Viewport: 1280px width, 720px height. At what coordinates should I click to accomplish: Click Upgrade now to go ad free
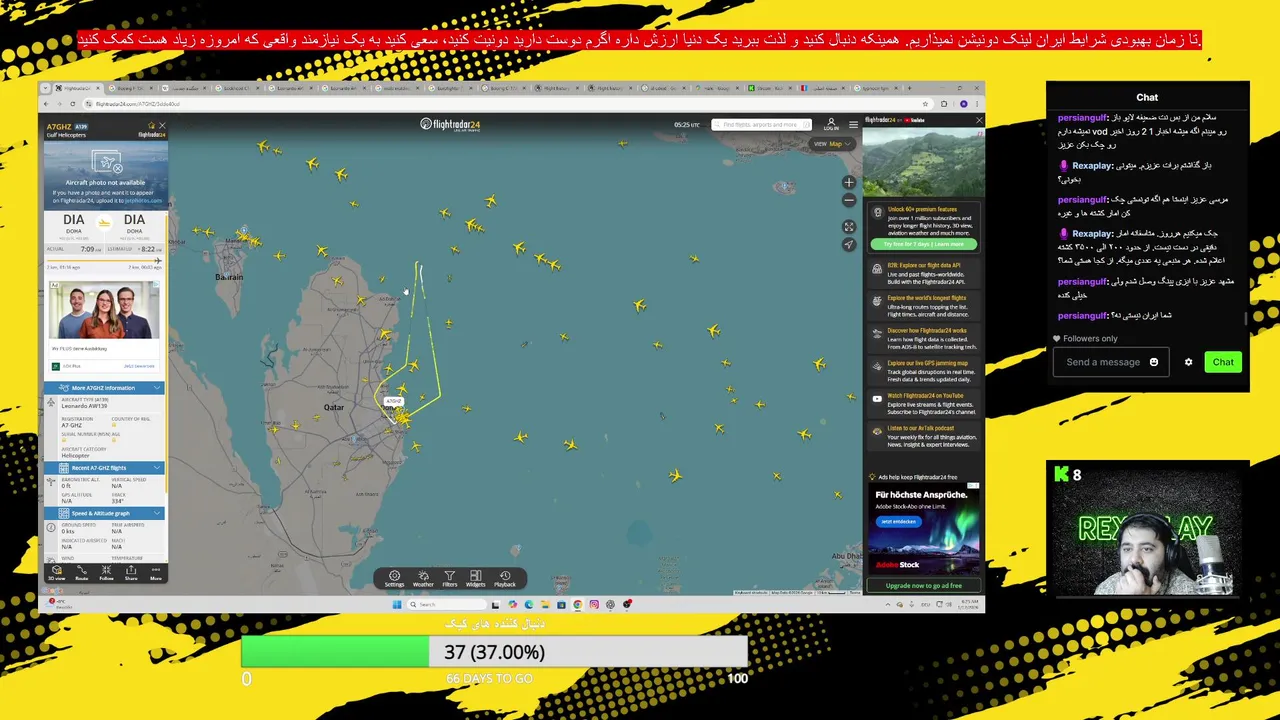923,586
